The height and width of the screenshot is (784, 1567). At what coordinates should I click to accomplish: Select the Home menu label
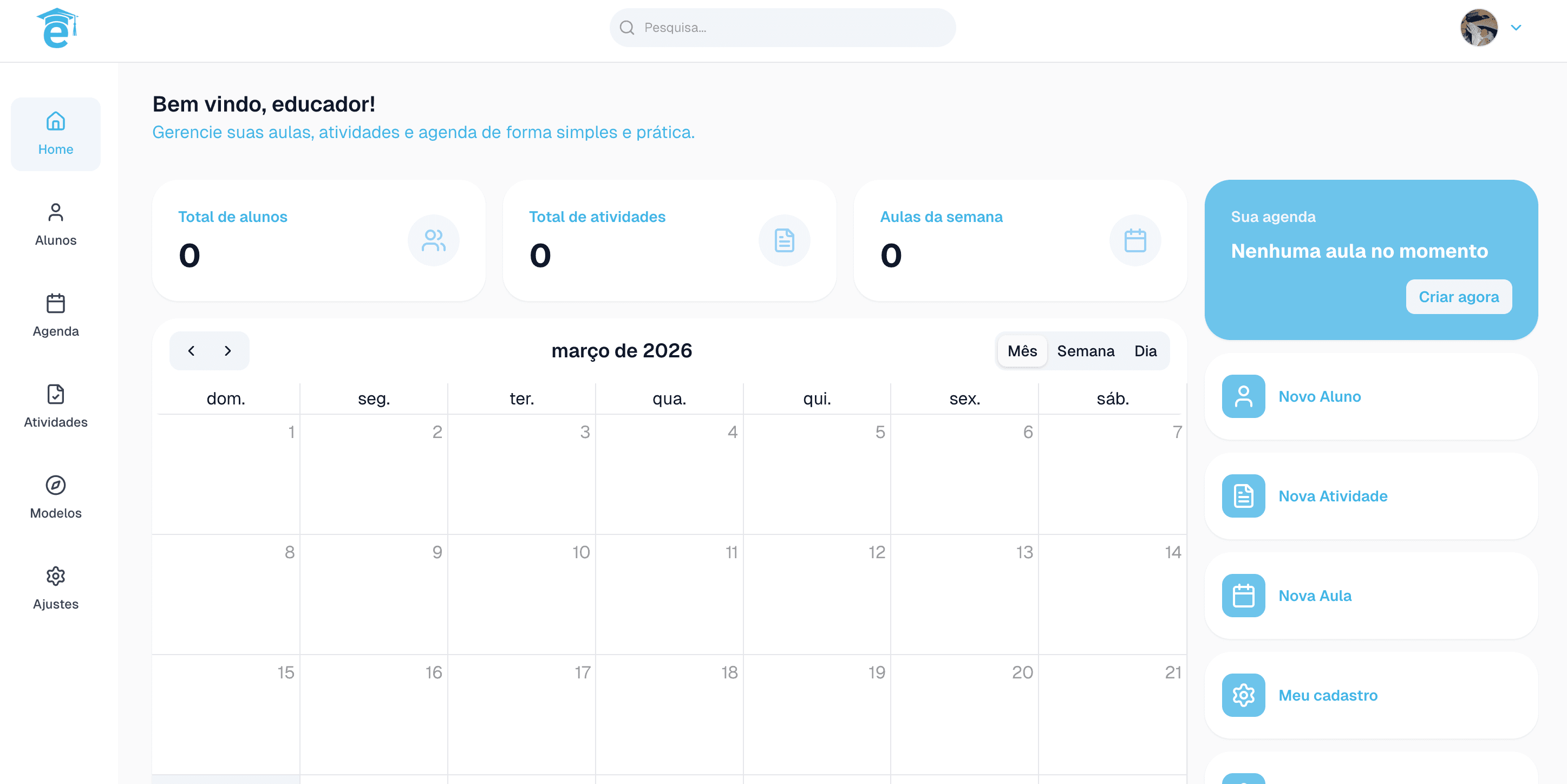(55, 149)
